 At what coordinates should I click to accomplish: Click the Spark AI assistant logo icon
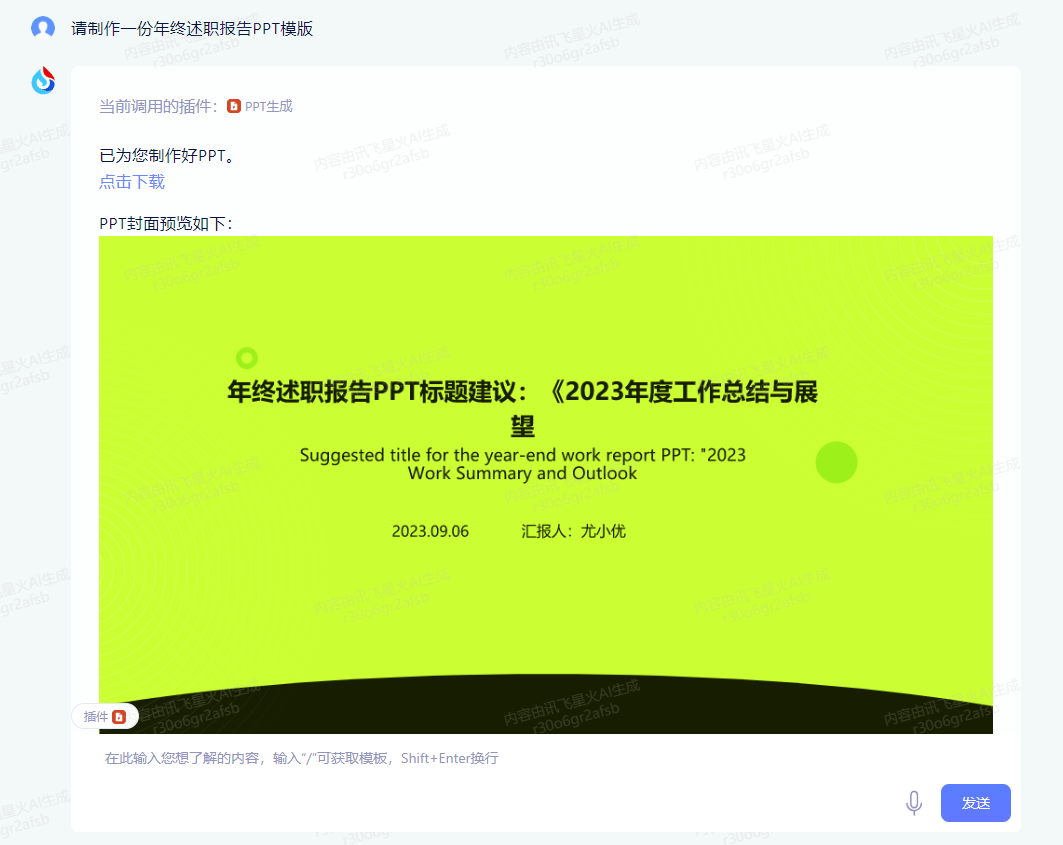(42, 80)
